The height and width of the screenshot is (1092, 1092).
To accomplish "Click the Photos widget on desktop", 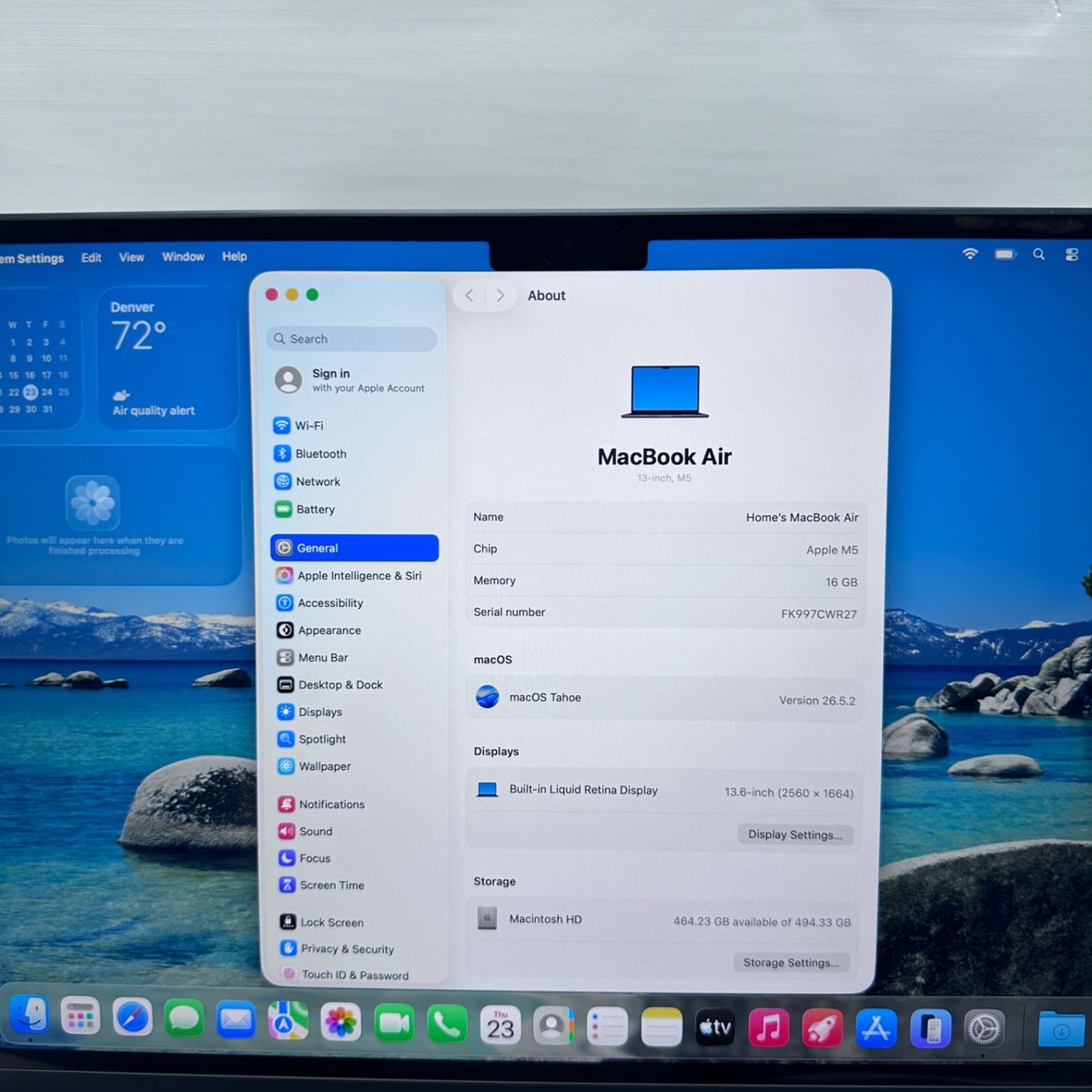I will click(116, 515).
